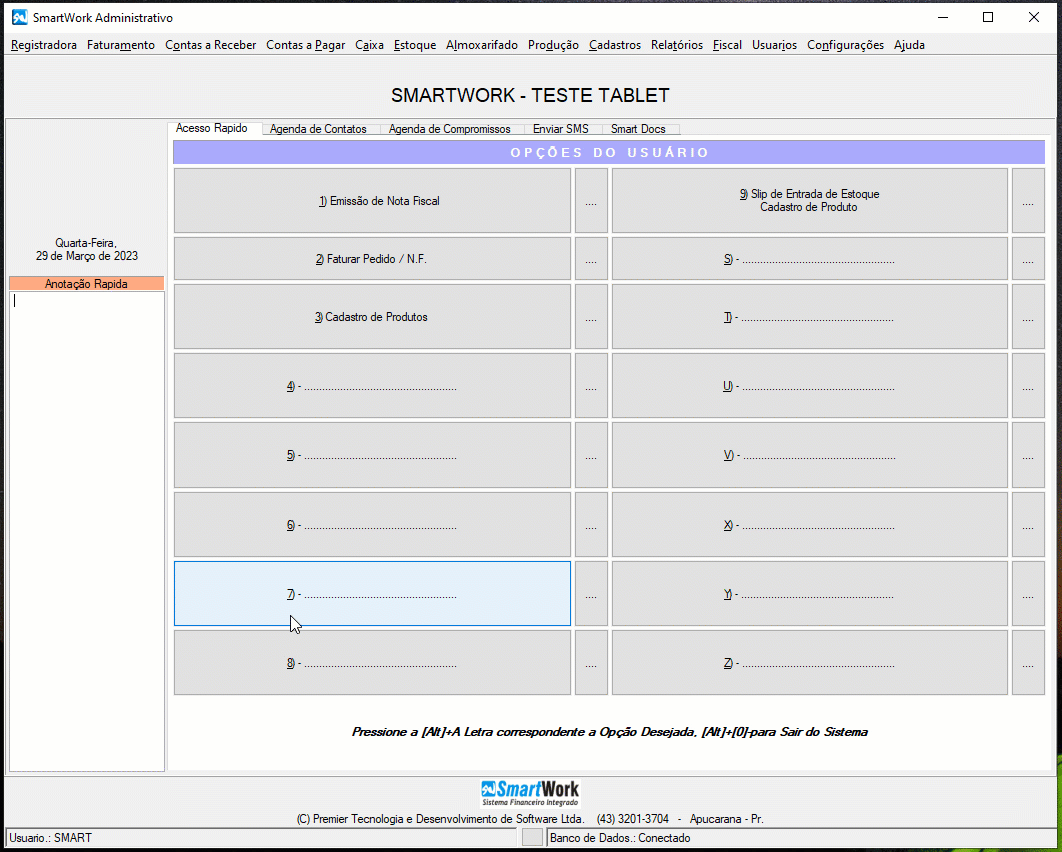Click the empty option 5) button

click(x=373, y=454)
